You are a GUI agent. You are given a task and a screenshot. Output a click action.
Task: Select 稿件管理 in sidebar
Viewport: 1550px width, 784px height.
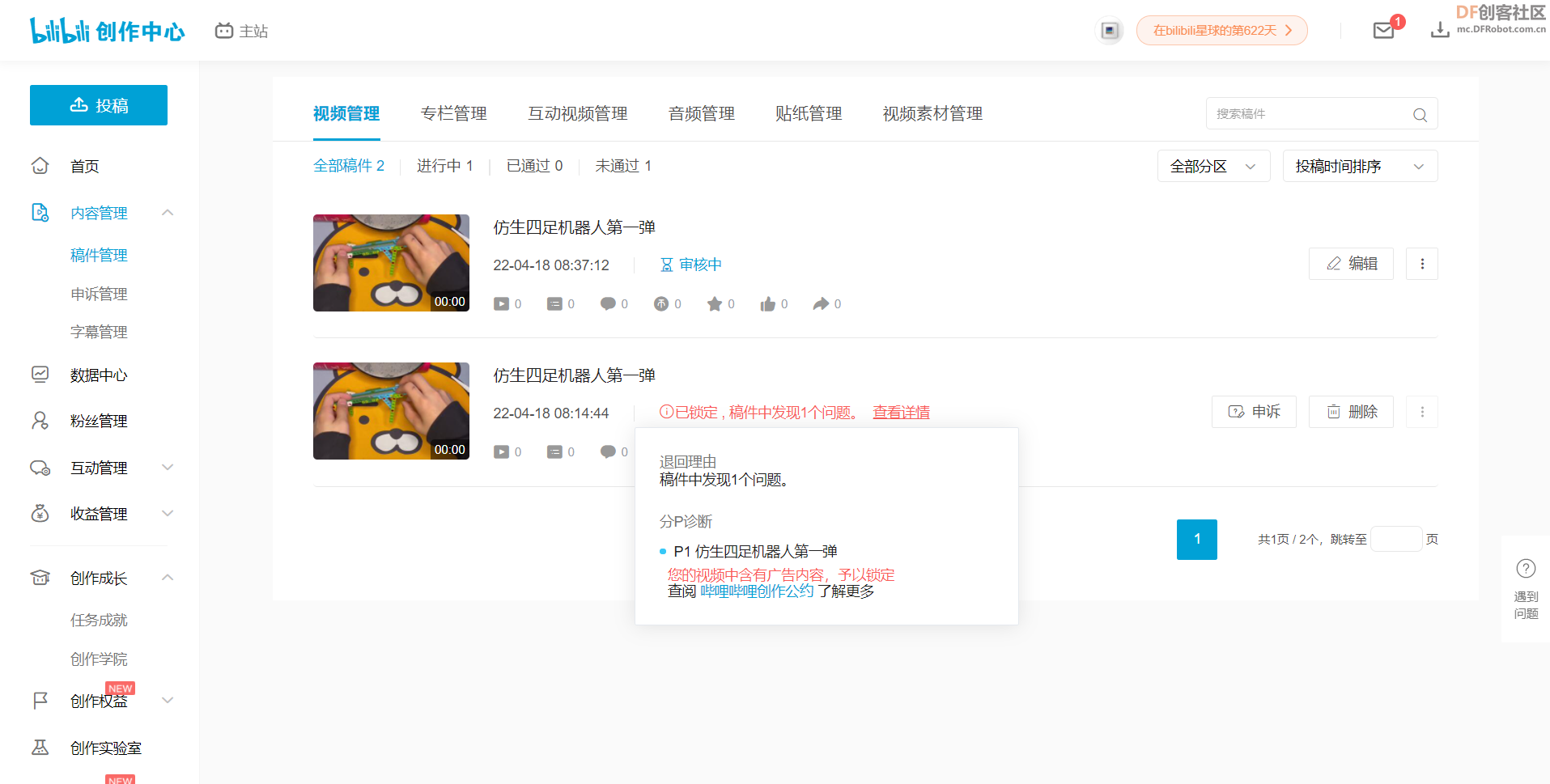(99, 255)
